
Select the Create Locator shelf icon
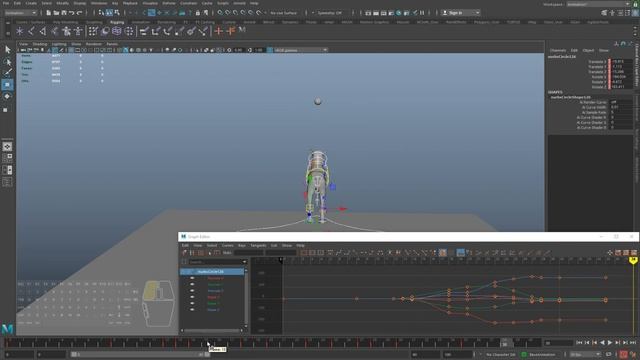coord(20,31)
